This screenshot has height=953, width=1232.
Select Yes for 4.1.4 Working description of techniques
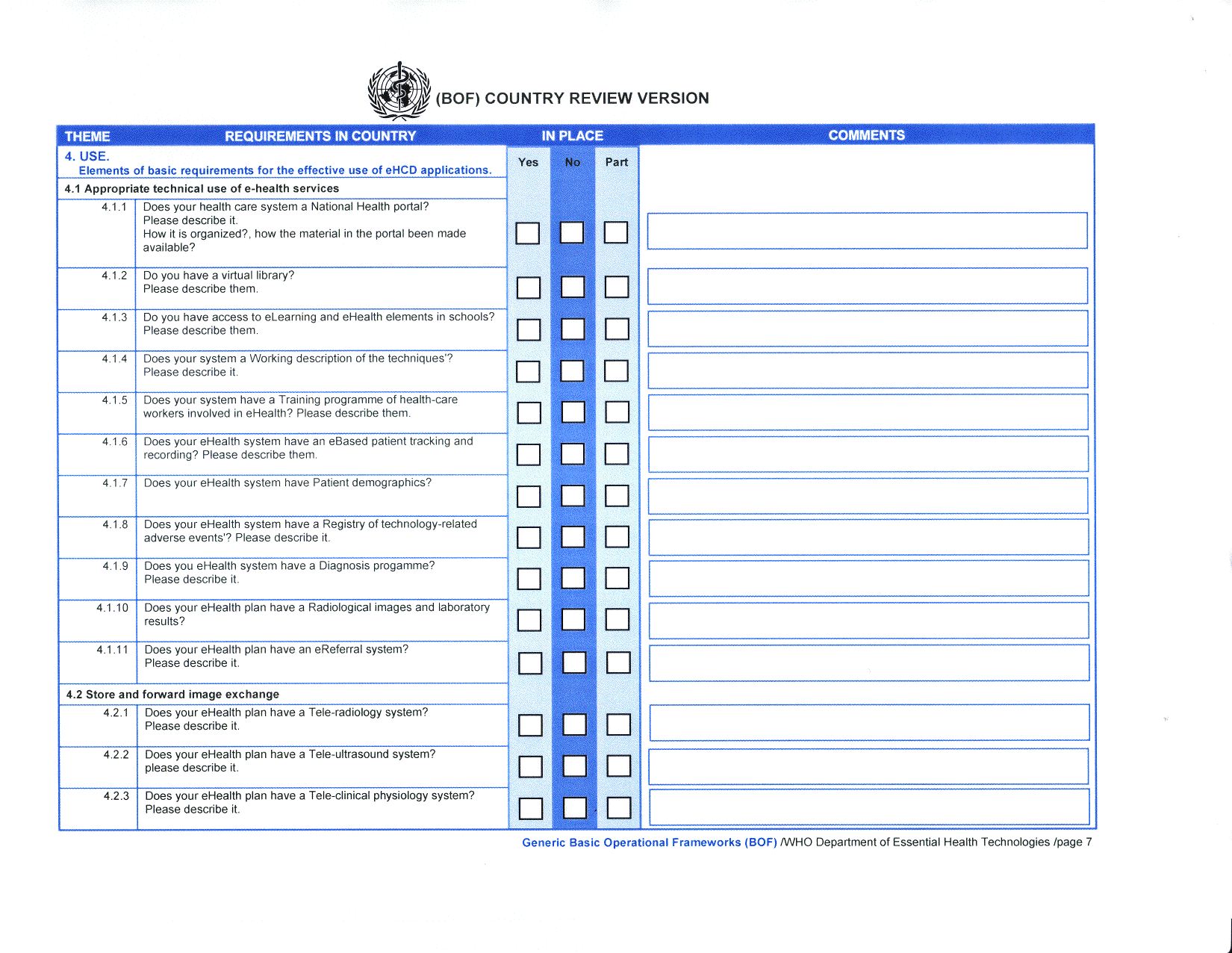[x=528, y=371]
